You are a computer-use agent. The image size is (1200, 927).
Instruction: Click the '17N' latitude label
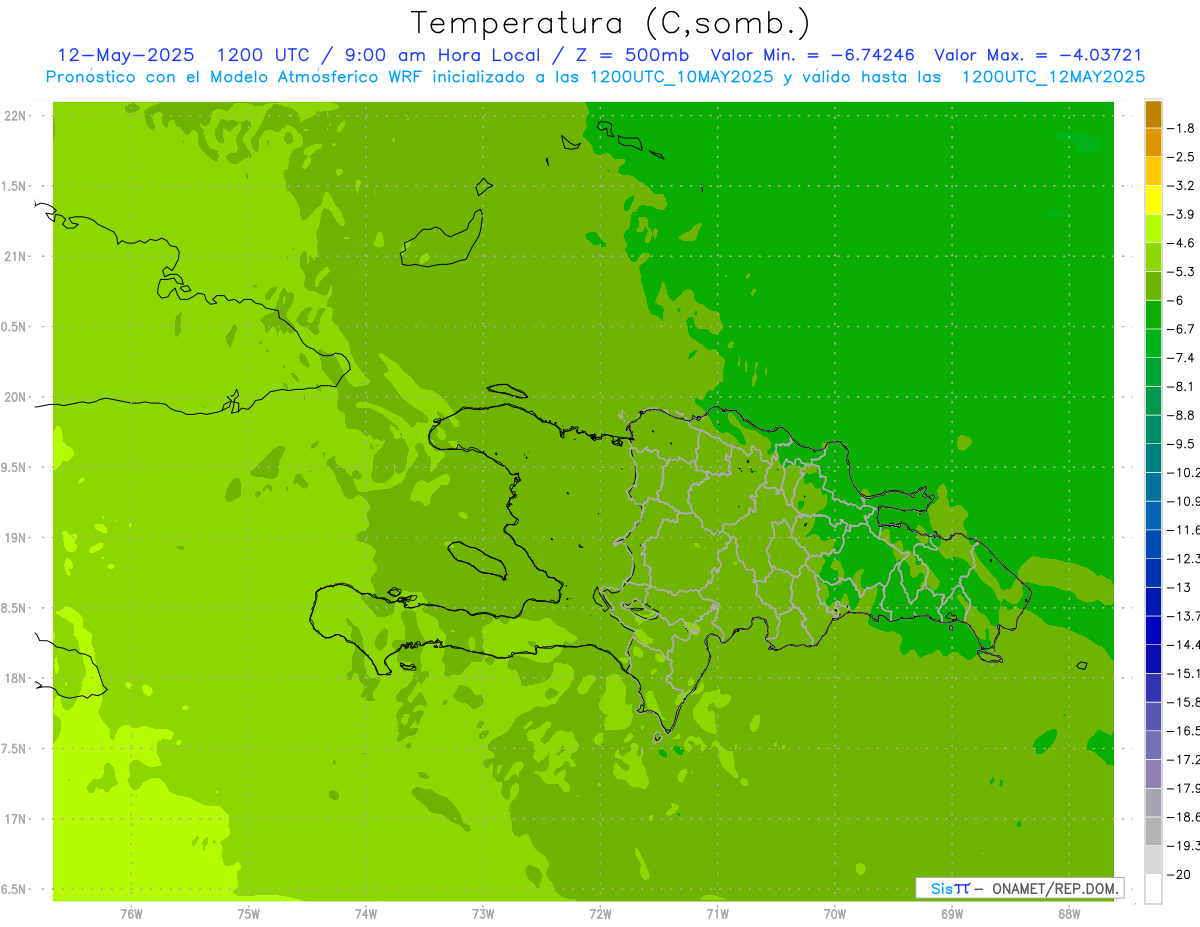pyautogui.click(x=16, y=819)
